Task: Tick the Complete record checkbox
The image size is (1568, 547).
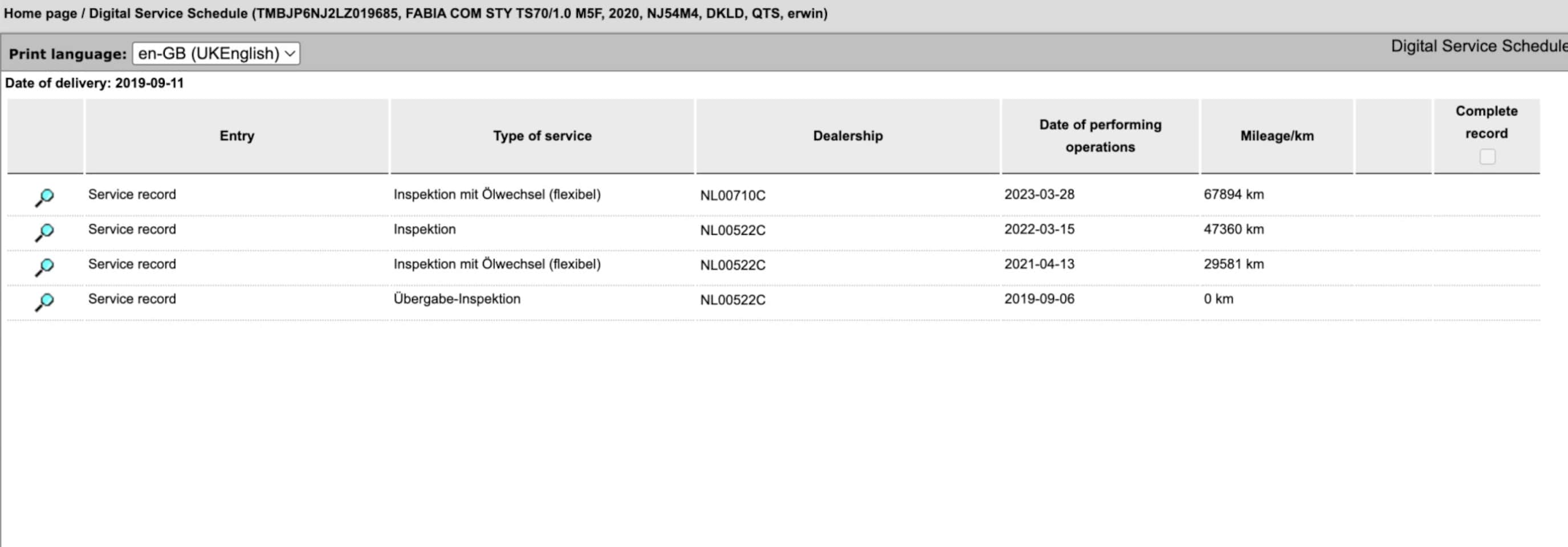Action: [1487, 156]
